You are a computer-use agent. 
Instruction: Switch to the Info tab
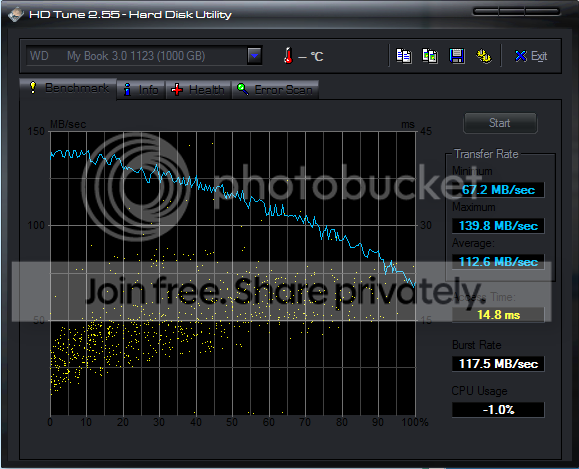(x=141, y=90)
